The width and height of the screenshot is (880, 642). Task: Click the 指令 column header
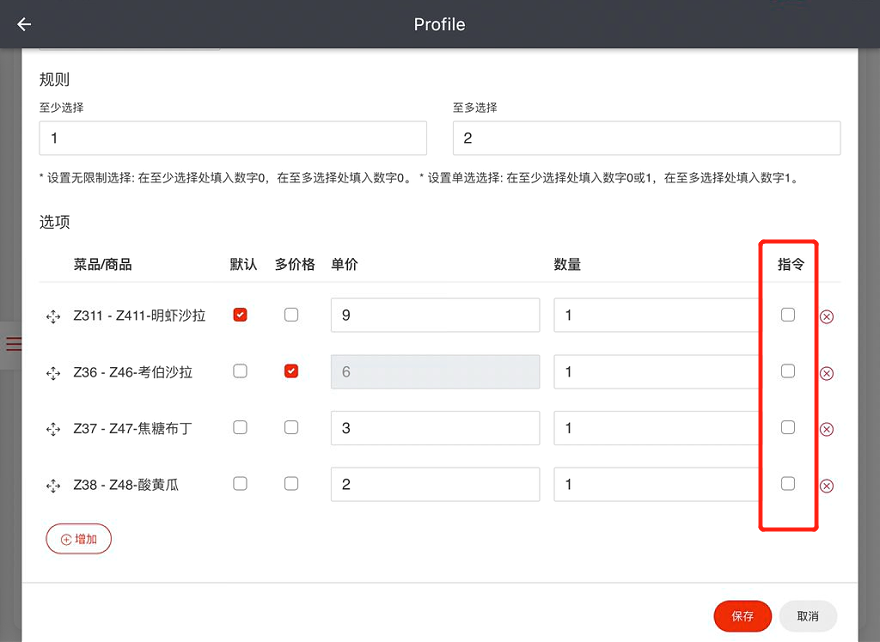[x=791, y=264]
